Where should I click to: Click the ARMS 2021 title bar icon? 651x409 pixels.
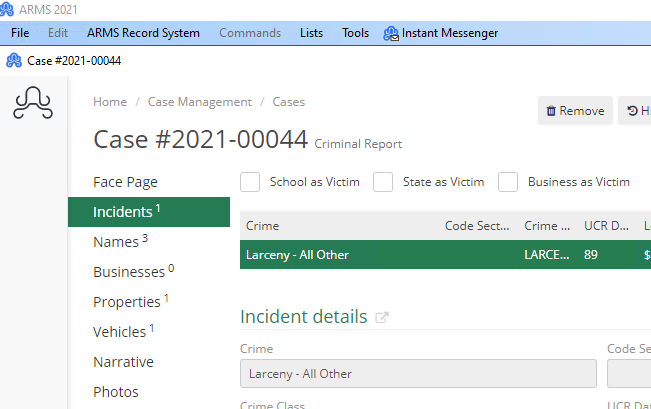coord(8,8)
